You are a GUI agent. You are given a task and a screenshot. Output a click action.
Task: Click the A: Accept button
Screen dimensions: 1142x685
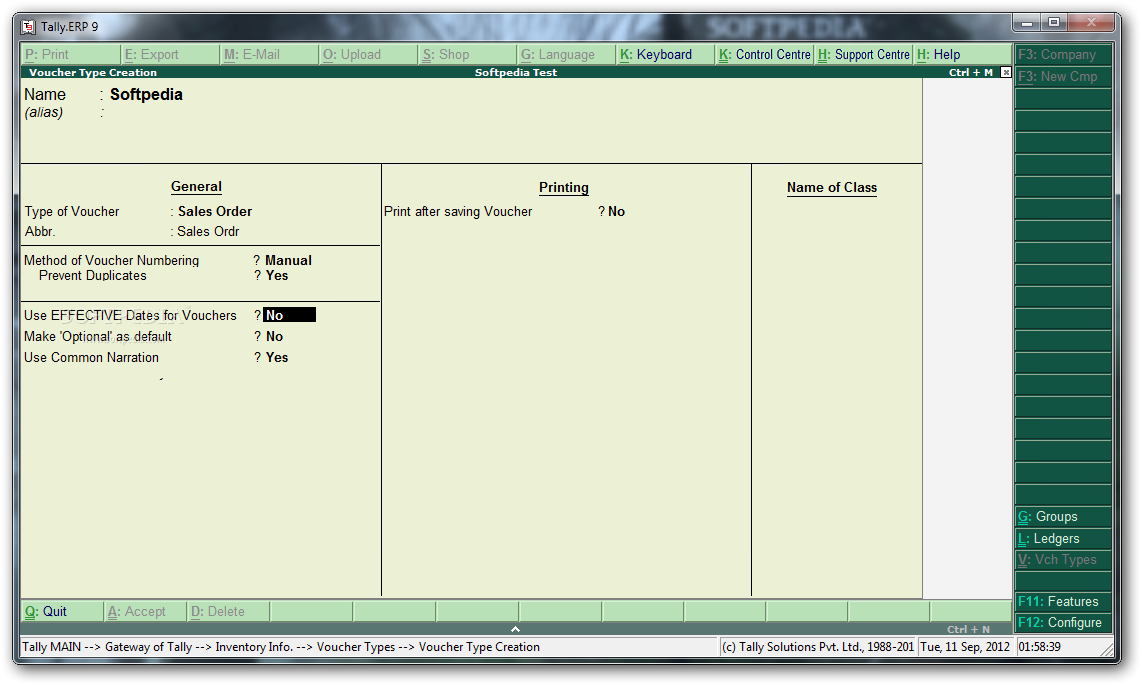click(x=145, y=611)
